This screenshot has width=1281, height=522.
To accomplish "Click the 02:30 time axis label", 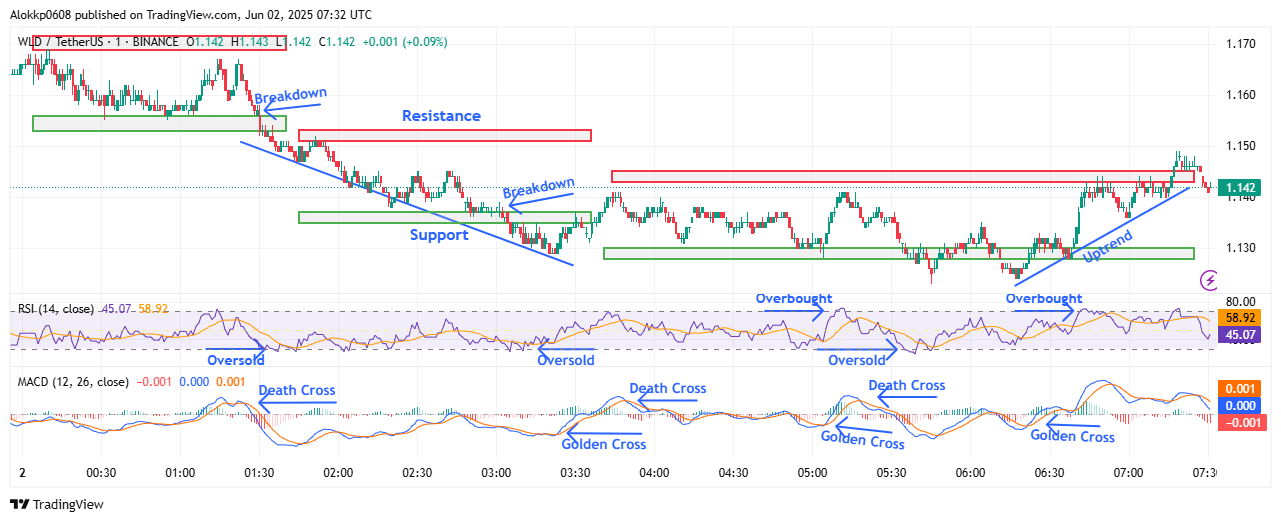I will [417, 472].
